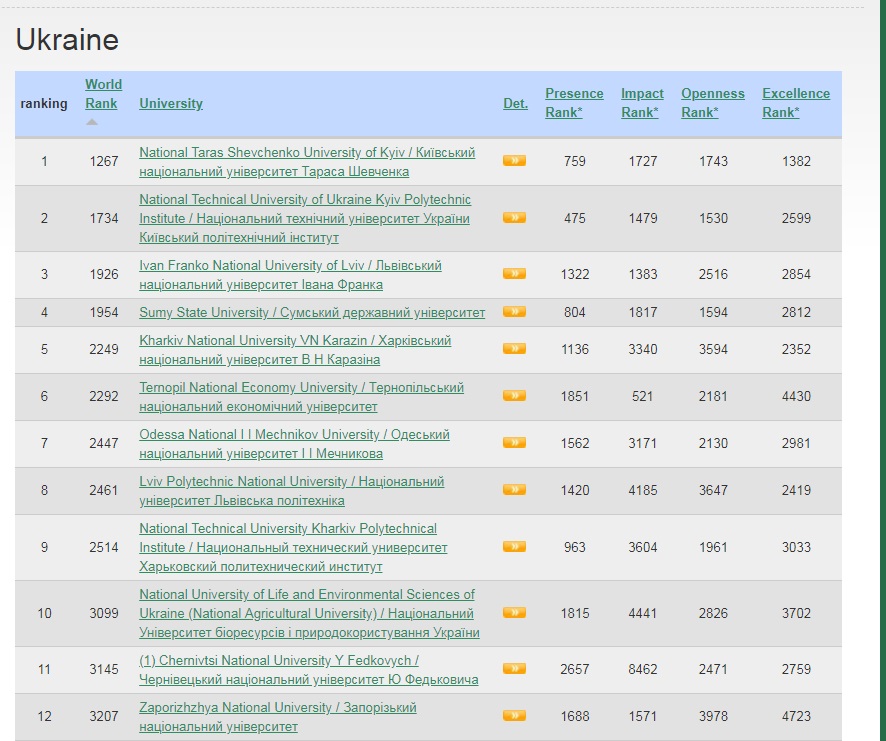Click details arrow for Odessa Mechnikov University
886x741 pixels.
pyautogui.click(x=514, y=443)
